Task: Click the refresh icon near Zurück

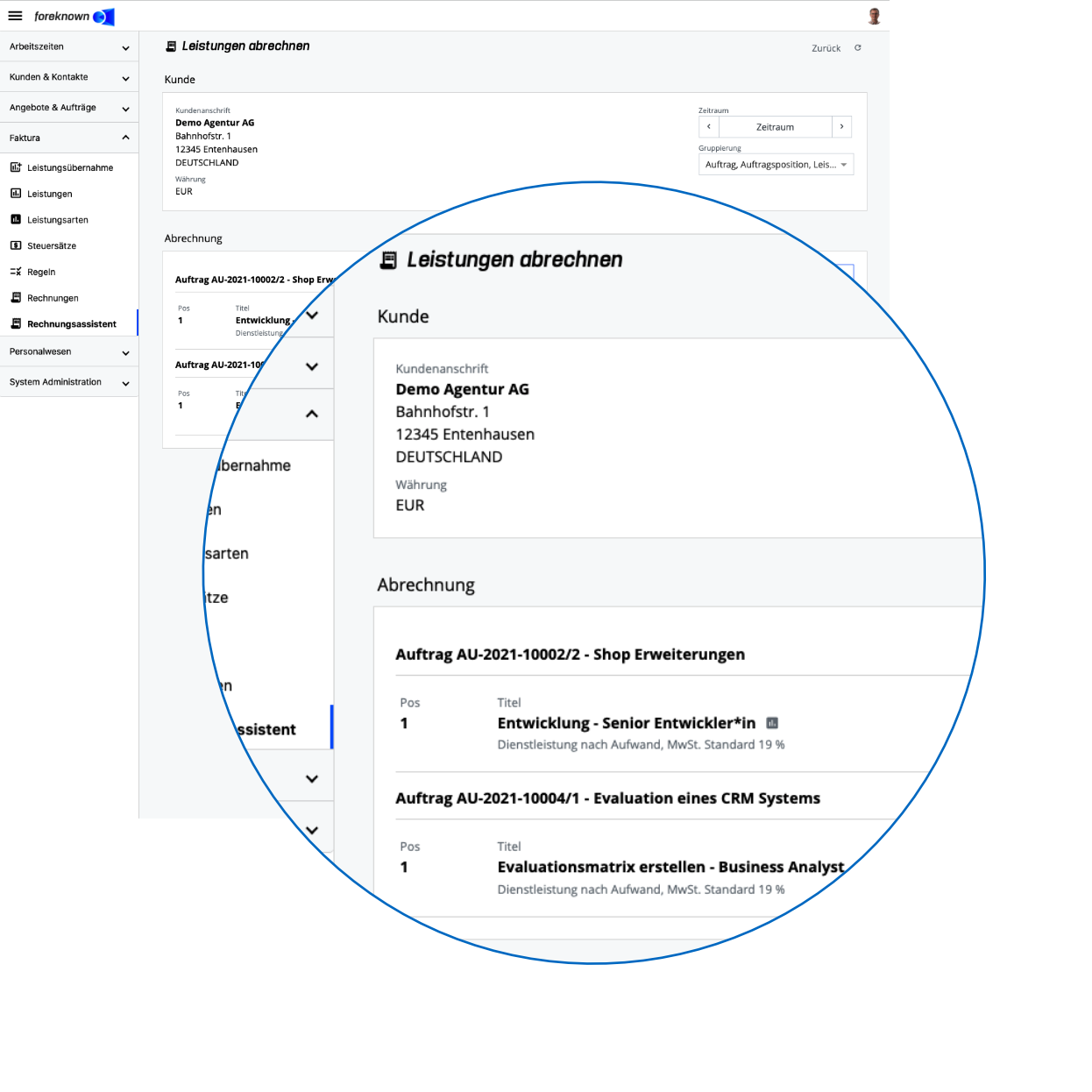Action: pos(858,48)
